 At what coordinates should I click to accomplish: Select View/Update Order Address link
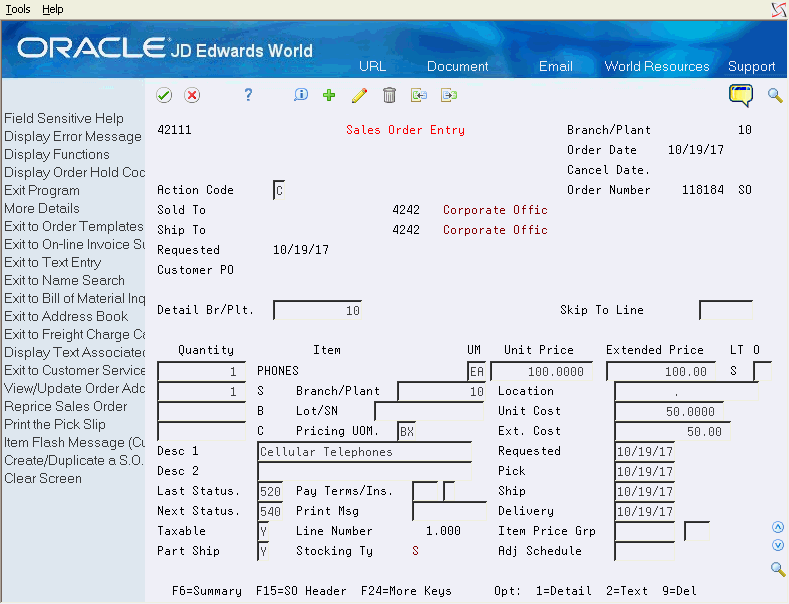(74, 388)
